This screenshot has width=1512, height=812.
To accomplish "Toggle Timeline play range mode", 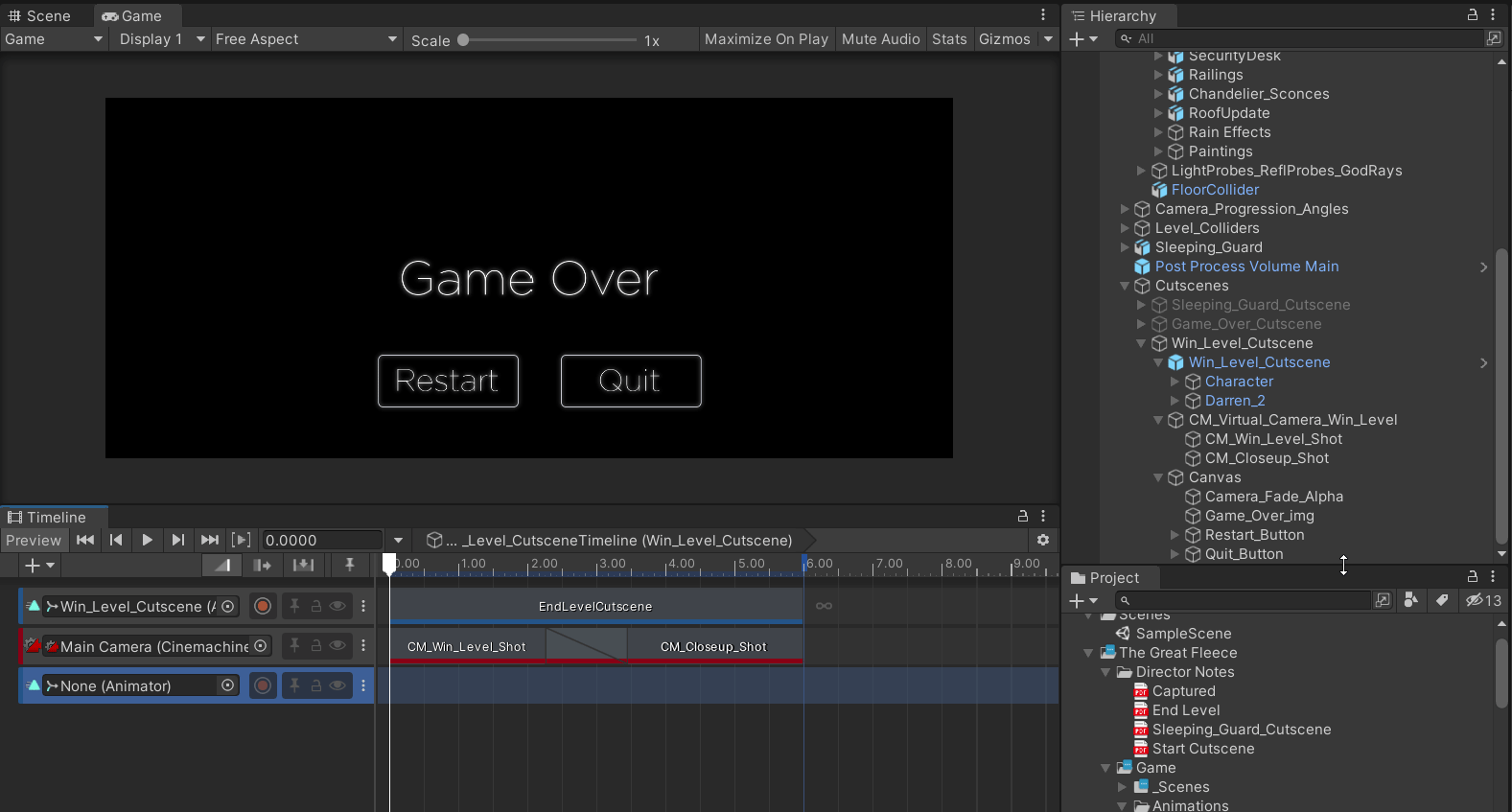I will pyautogui.click(x=242, y=540).
